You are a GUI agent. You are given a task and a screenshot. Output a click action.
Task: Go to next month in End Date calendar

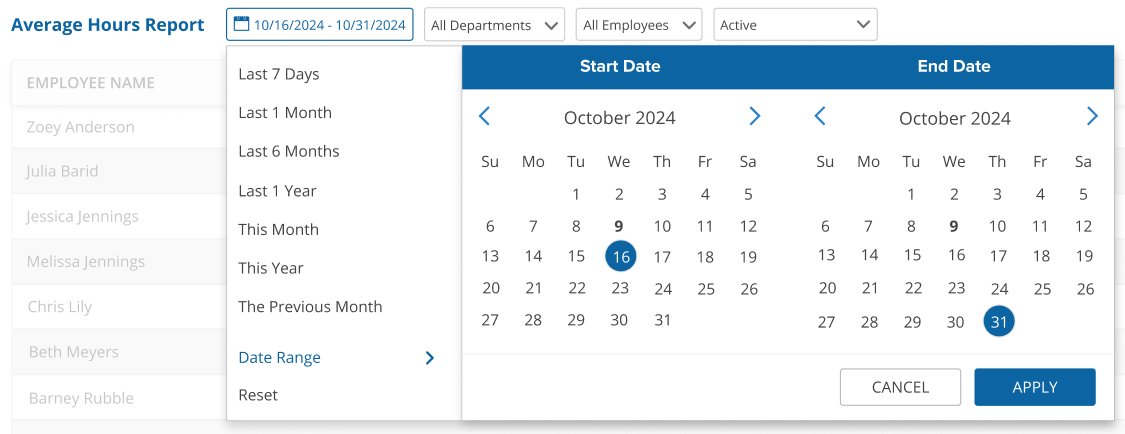point(1091,116)
